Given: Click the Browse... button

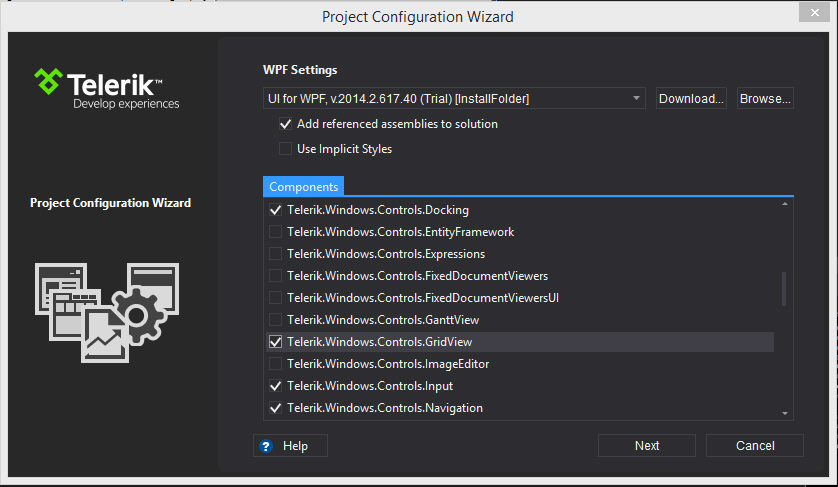Looking at the screenshot, I should [x=765, y=98].
